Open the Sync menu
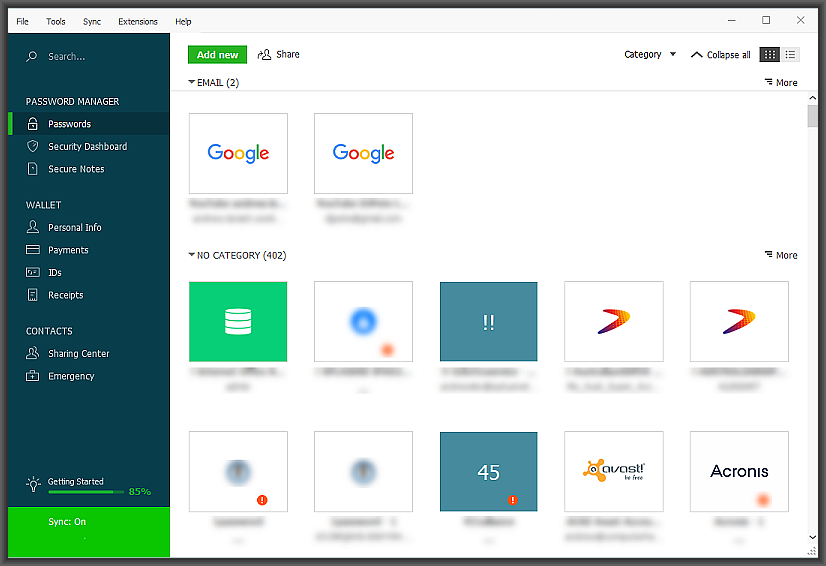The image size is (826, 566). pyautogui.click(x=92, y=21)
